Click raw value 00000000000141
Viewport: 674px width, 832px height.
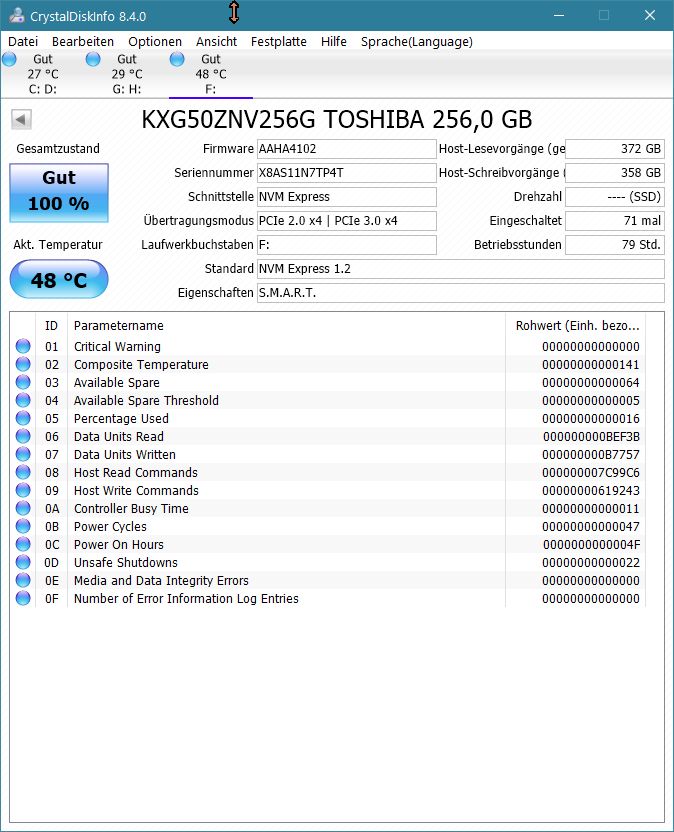pos(591,365)
